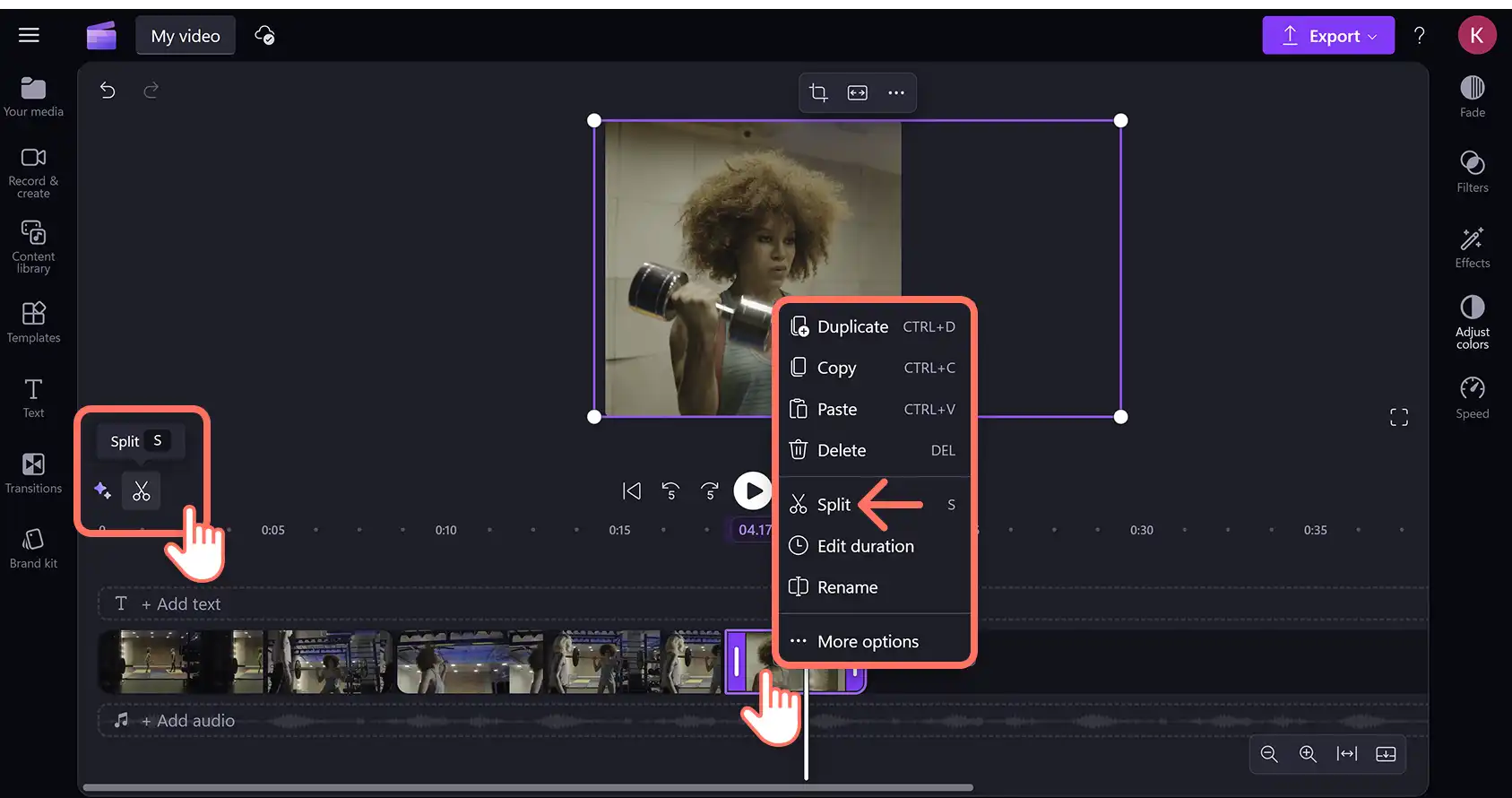Screen dimensions: 1512x798
Task: Click the 0:30 timeline ruler mark
Action: pyautogui.click(x=1142, y=530)
